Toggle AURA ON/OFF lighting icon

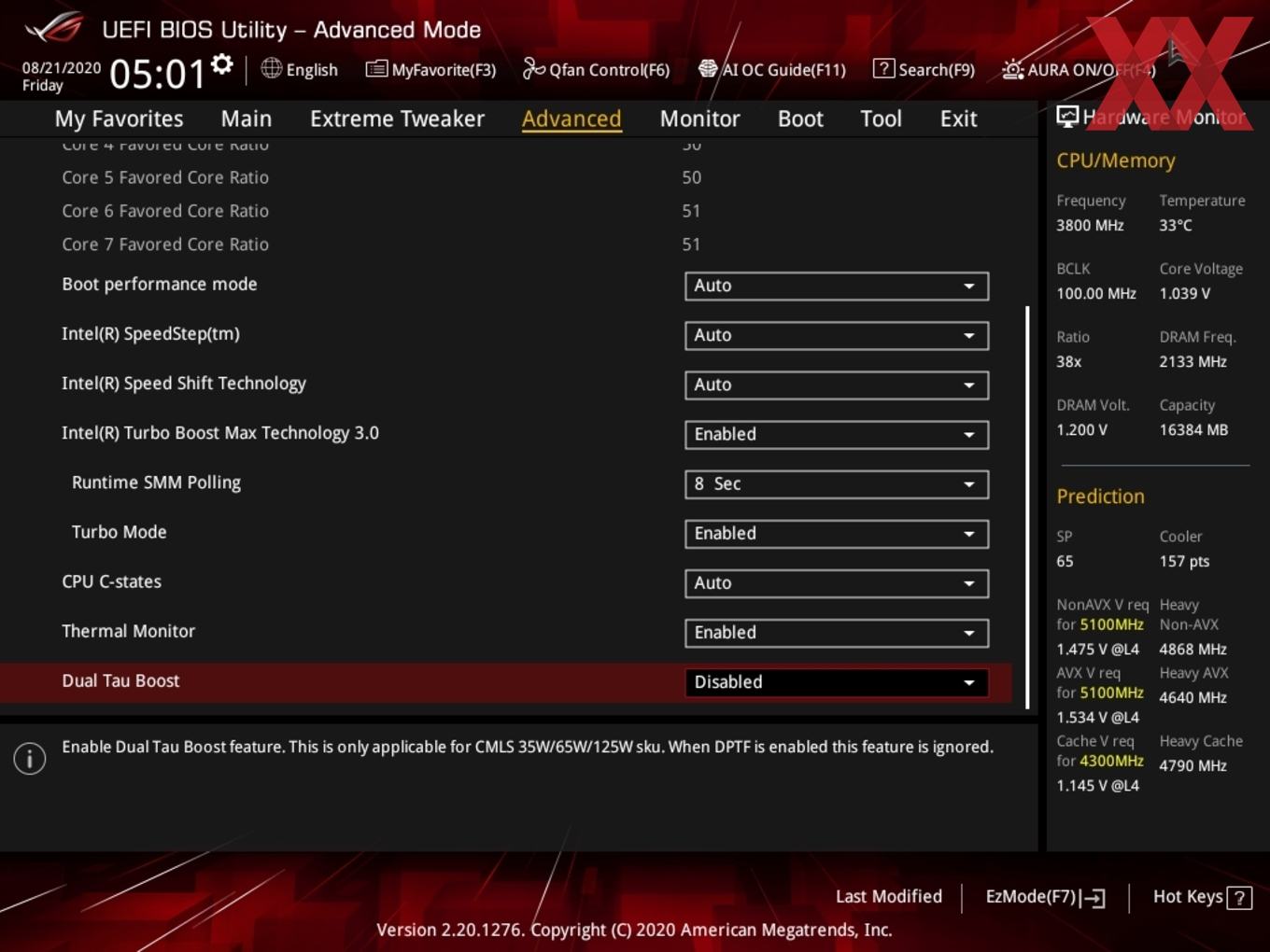(1012, 69)
